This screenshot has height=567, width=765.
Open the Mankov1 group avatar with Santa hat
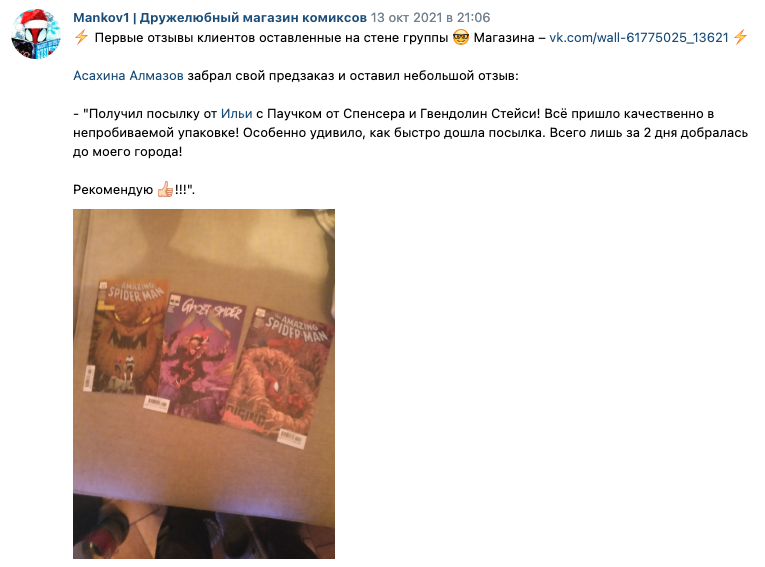(36, 34)
